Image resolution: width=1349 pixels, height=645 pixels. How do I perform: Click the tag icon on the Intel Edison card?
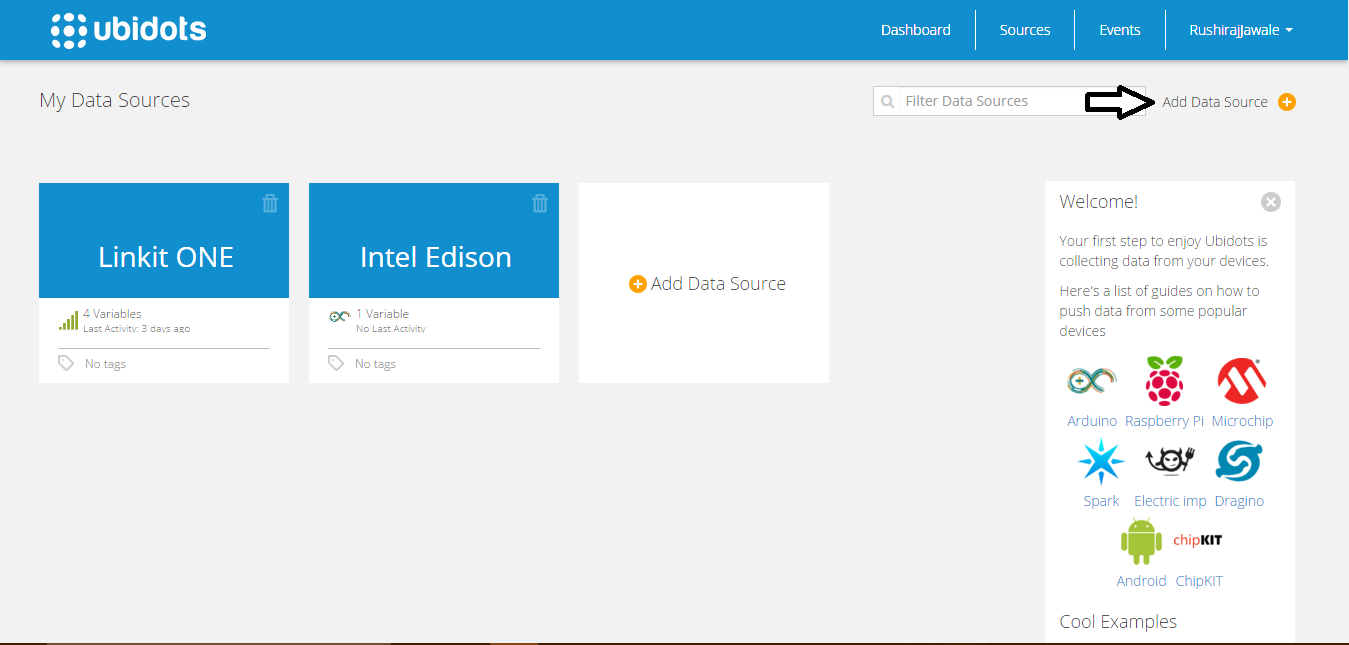tap(336, 363)
